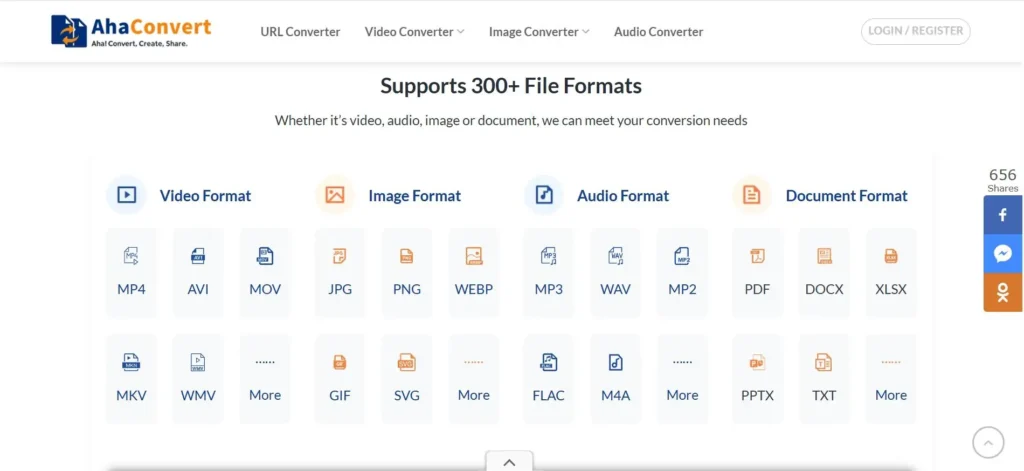Show more document formats
Viewport: 1024px width, 471px height.
891,377
